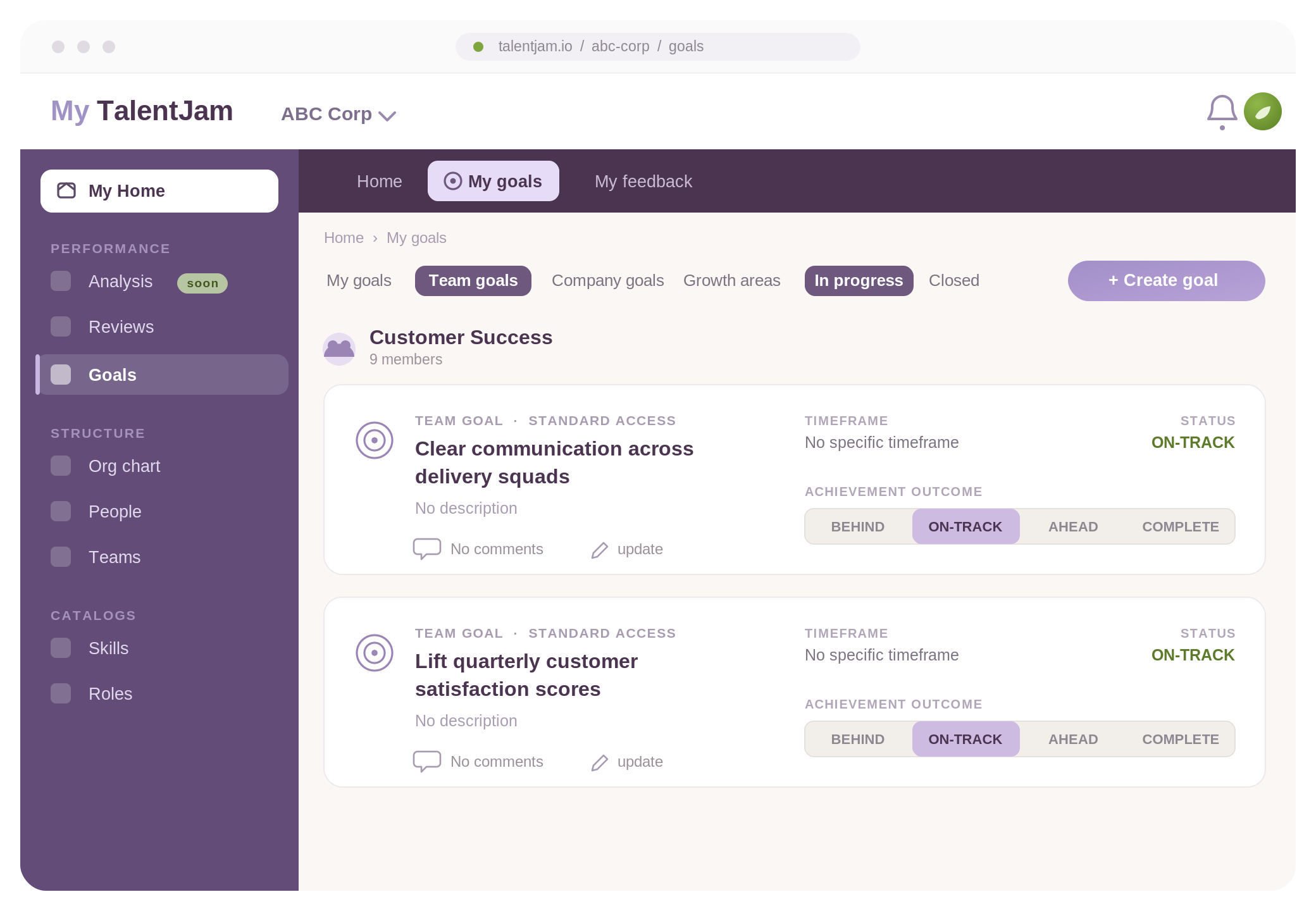Image resolution: width=1316 pixels, height=911 pixels.
Task: Click Home in the breadcrumb
Action: pos(344,238)
